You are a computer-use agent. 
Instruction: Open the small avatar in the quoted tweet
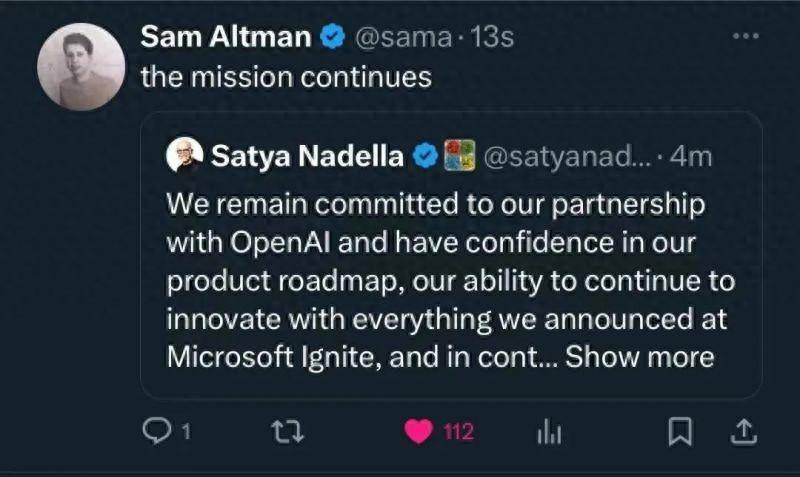click(182, 155)
